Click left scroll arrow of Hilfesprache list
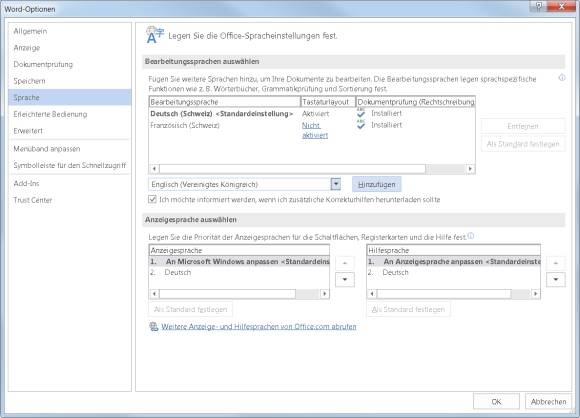This screenshot has width=580, height=418. click(x=372, y=294)
